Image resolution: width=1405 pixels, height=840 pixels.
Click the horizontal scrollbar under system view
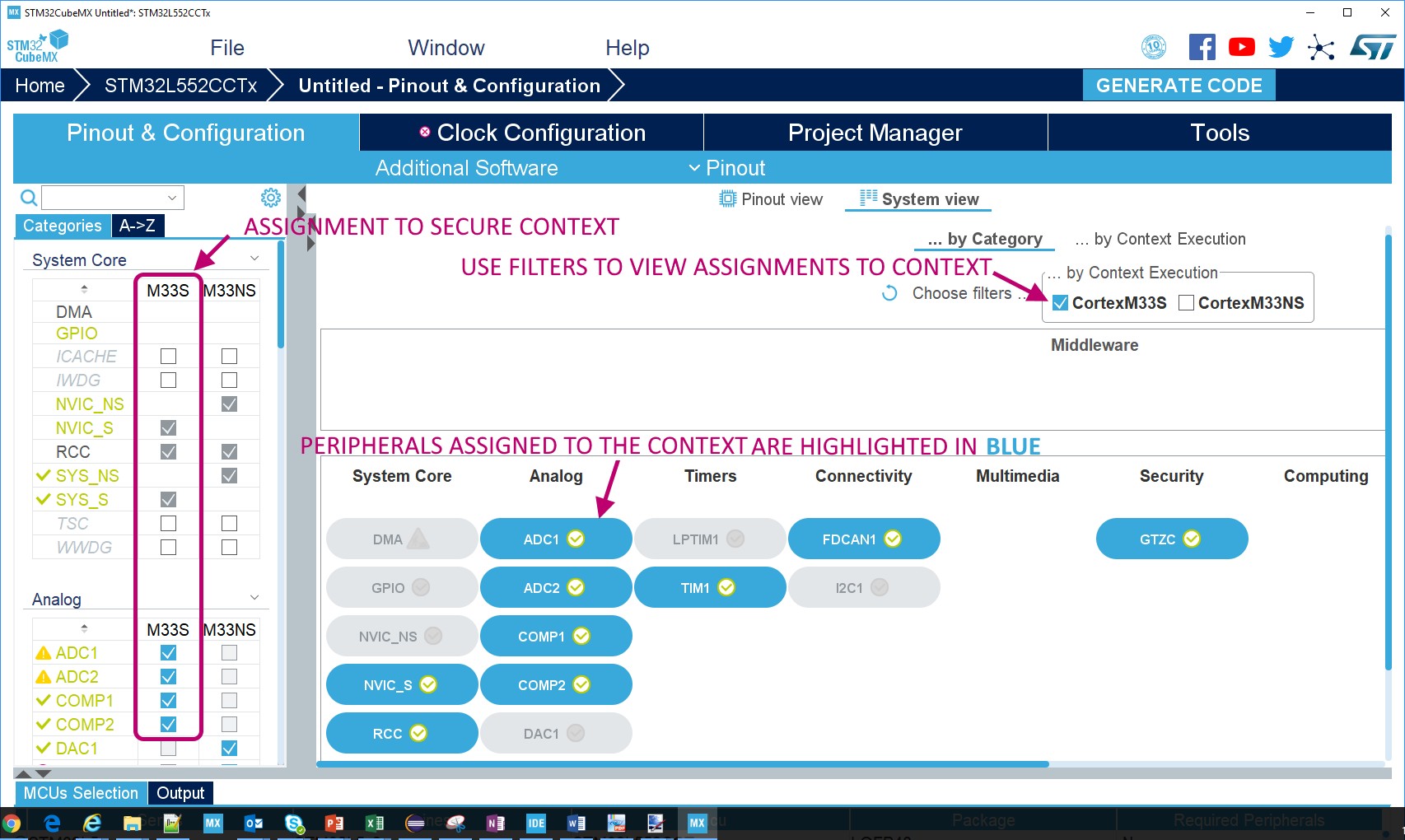click(683, 764)
